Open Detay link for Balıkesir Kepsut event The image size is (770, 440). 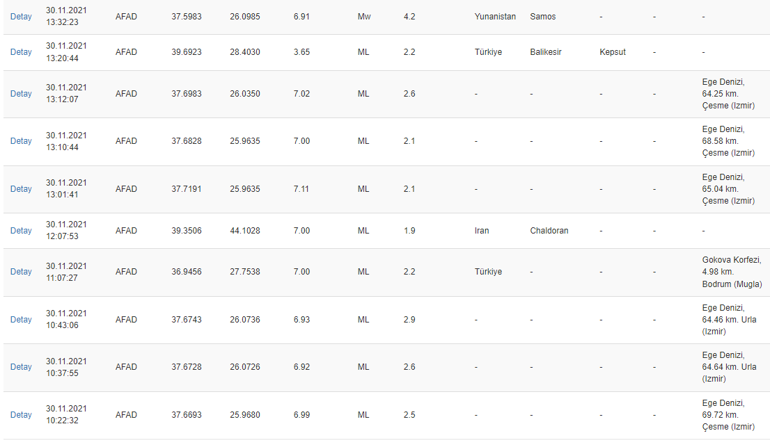tap(21, 52)
